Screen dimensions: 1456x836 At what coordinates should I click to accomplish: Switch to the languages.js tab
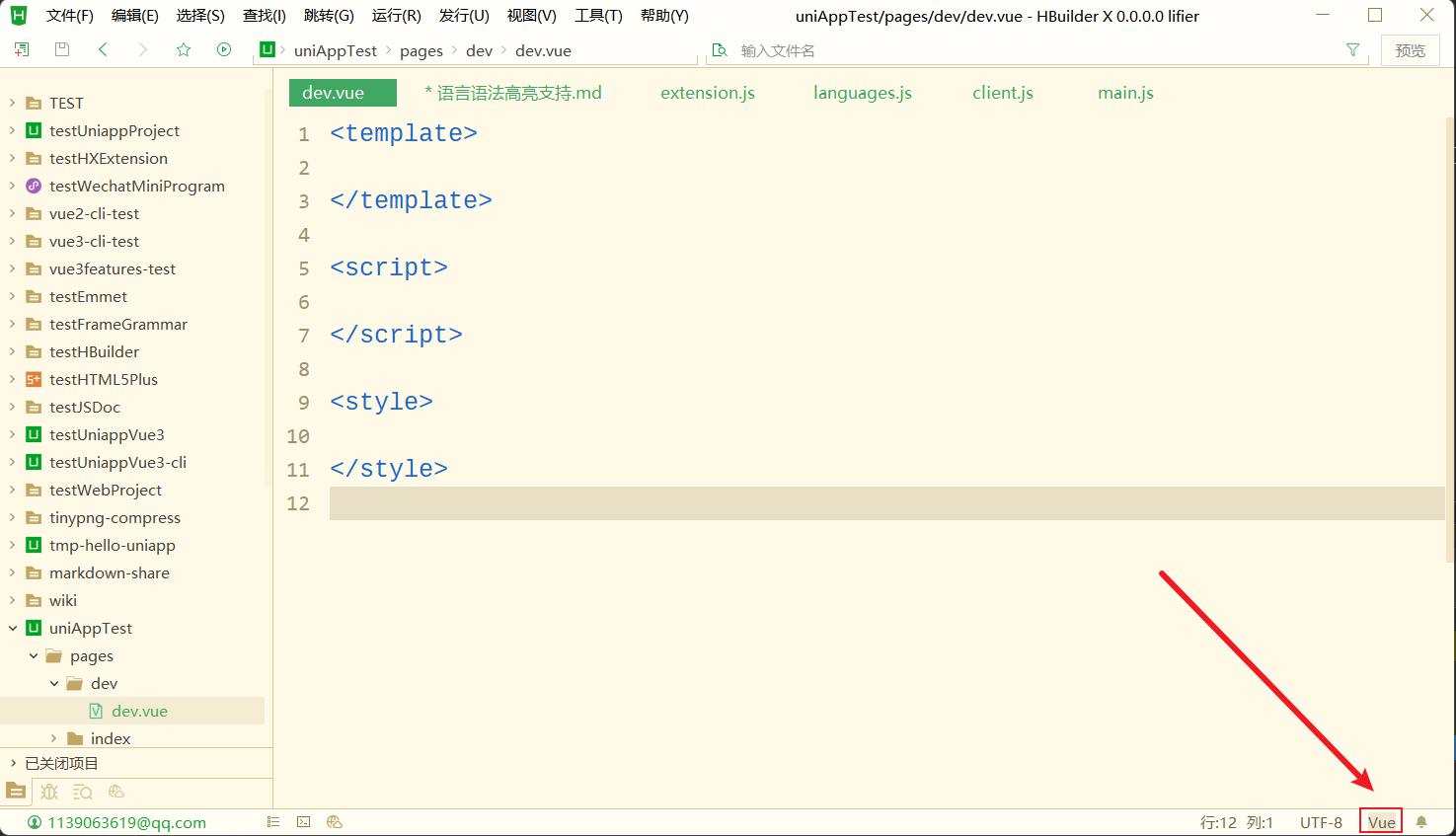click(x=863, y=93)
